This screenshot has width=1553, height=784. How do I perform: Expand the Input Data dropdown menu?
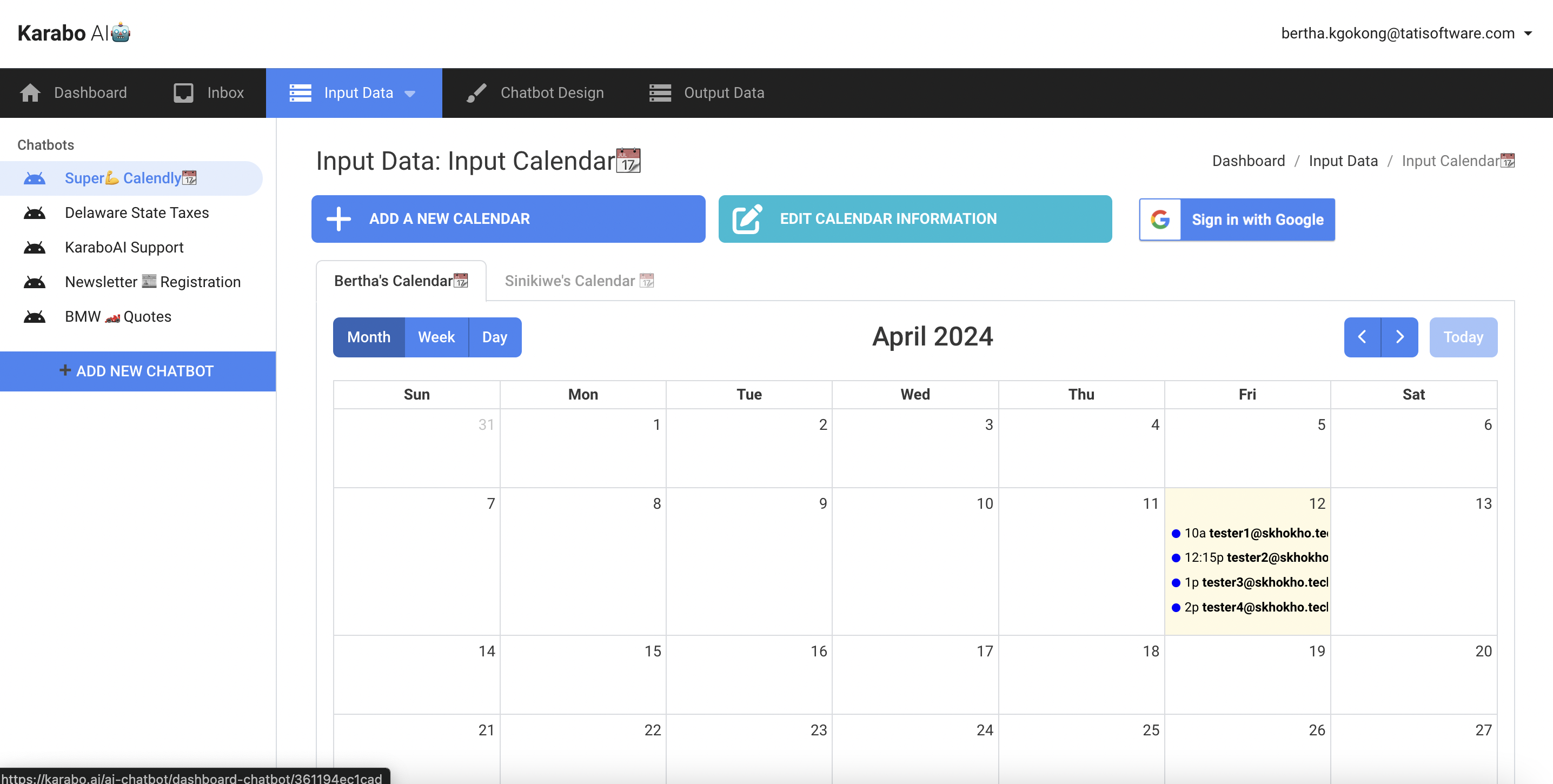tap(410, 94)
